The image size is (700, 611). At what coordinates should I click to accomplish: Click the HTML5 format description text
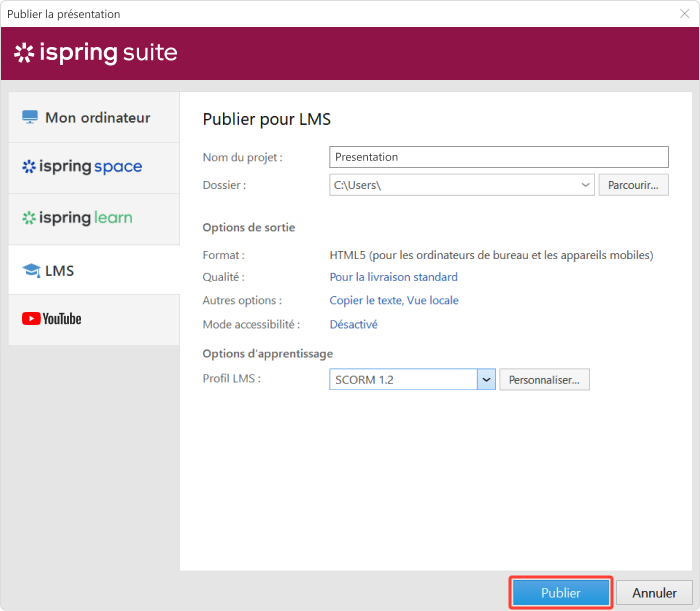(491, 255)
